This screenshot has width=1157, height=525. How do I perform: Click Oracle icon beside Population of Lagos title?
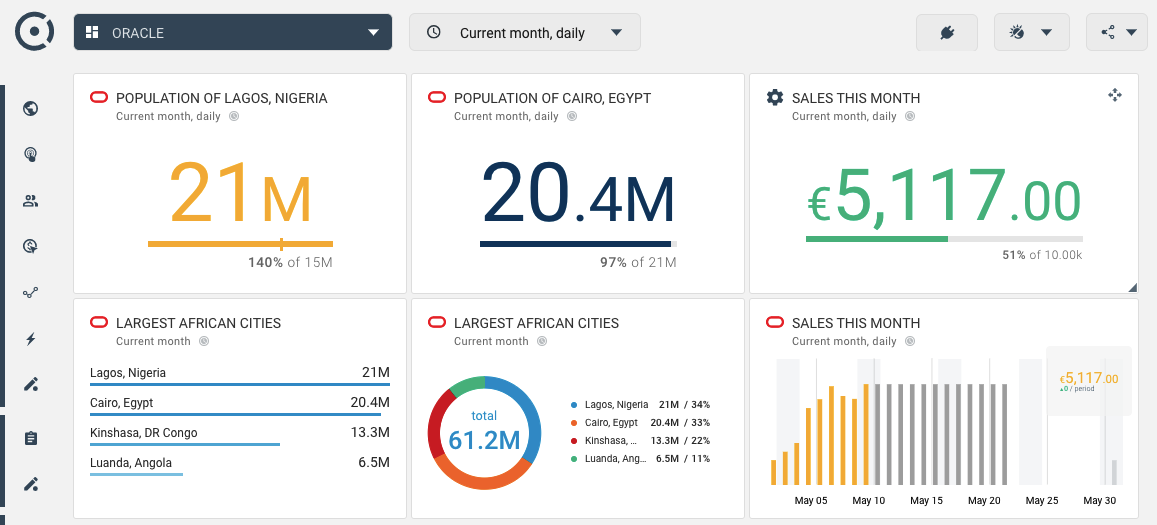pyautogui.click(x=99, y=97)
